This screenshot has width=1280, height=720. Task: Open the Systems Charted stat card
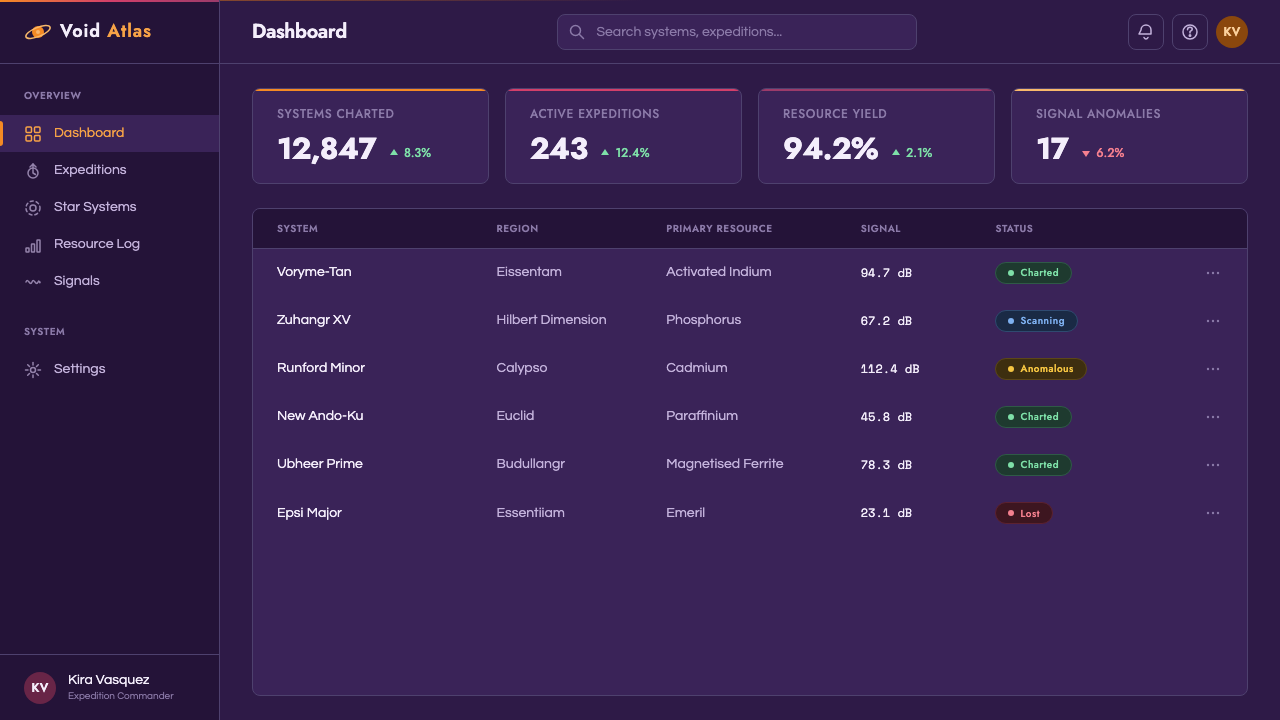click(370, 136)
